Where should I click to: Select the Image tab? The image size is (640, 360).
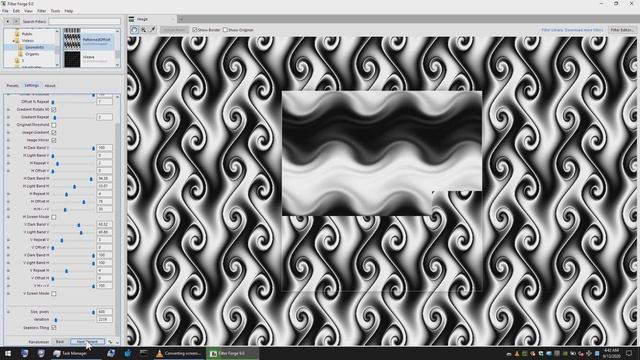(x=152, y=19)
